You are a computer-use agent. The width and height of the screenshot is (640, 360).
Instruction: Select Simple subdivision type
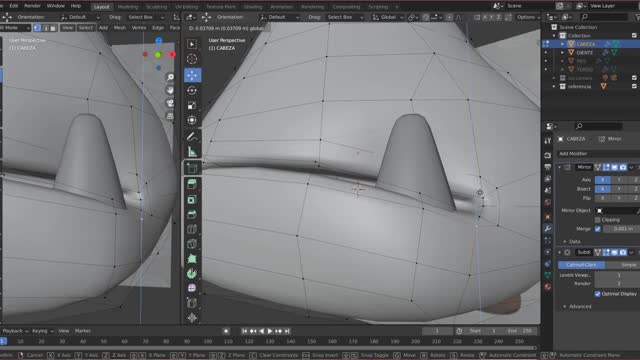point(623,265)
